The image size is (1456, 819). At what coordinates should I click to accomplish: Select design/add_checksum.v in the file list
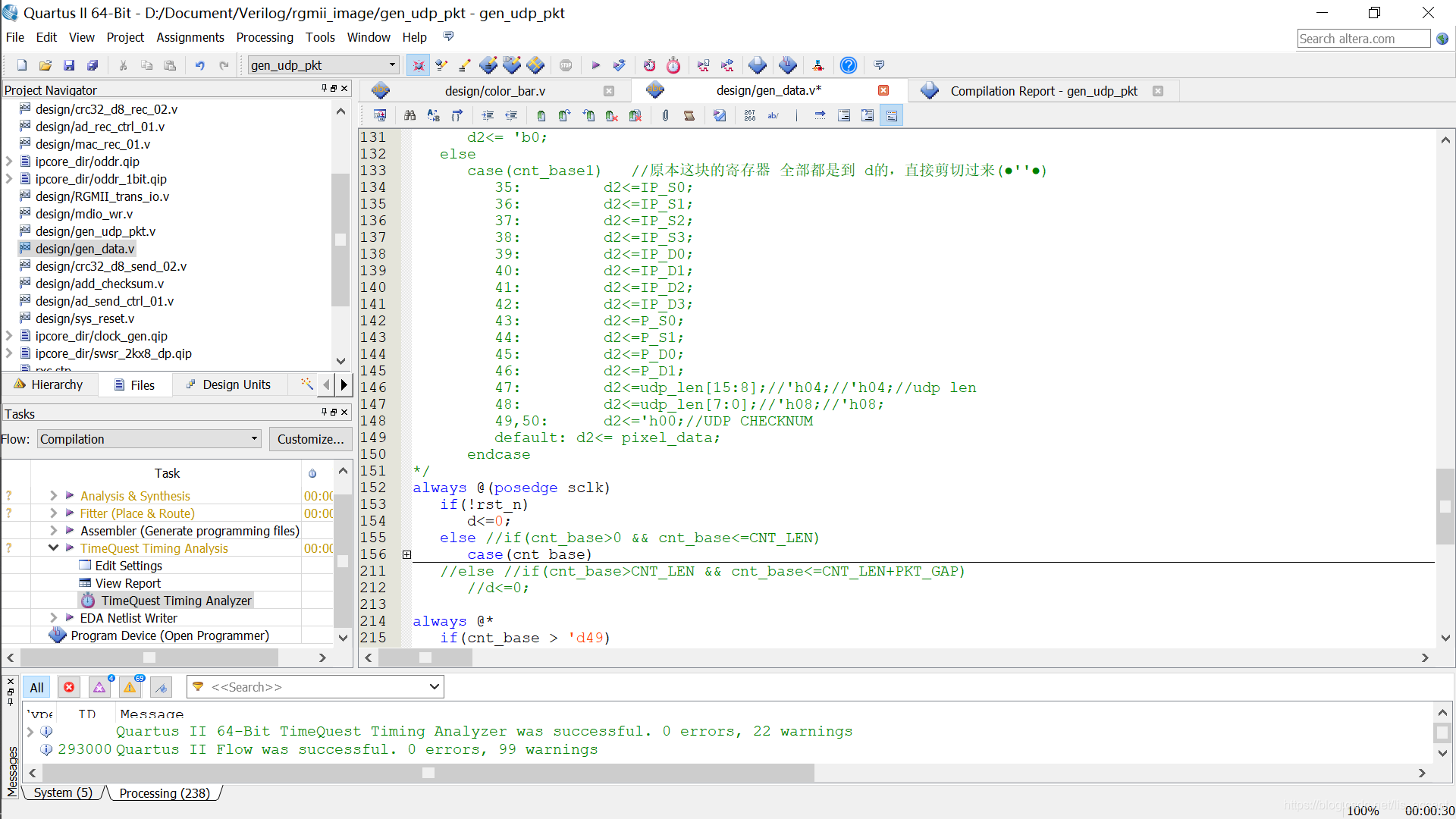coord(99,284)
